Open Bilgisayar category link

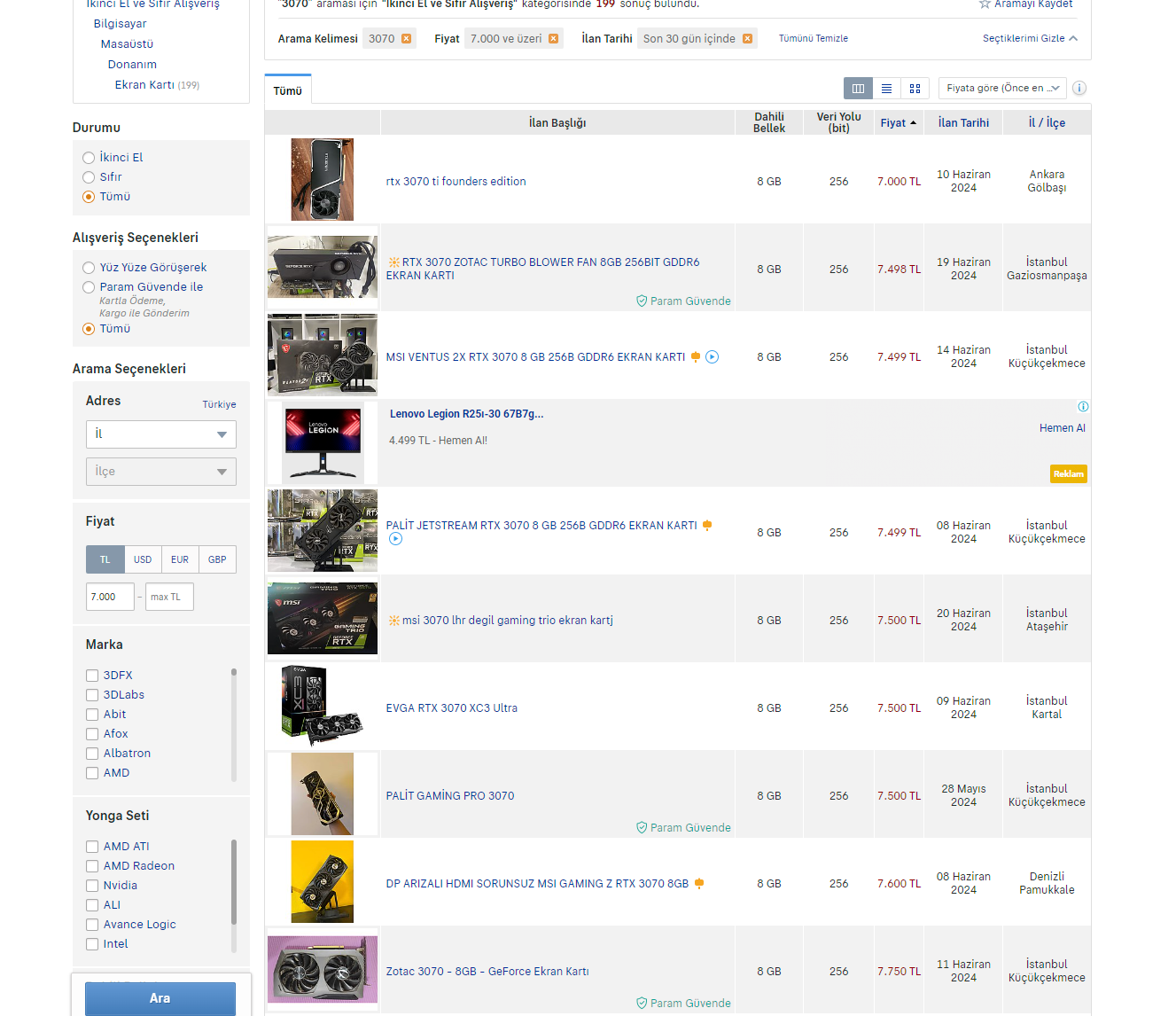[x=120, y=24]
